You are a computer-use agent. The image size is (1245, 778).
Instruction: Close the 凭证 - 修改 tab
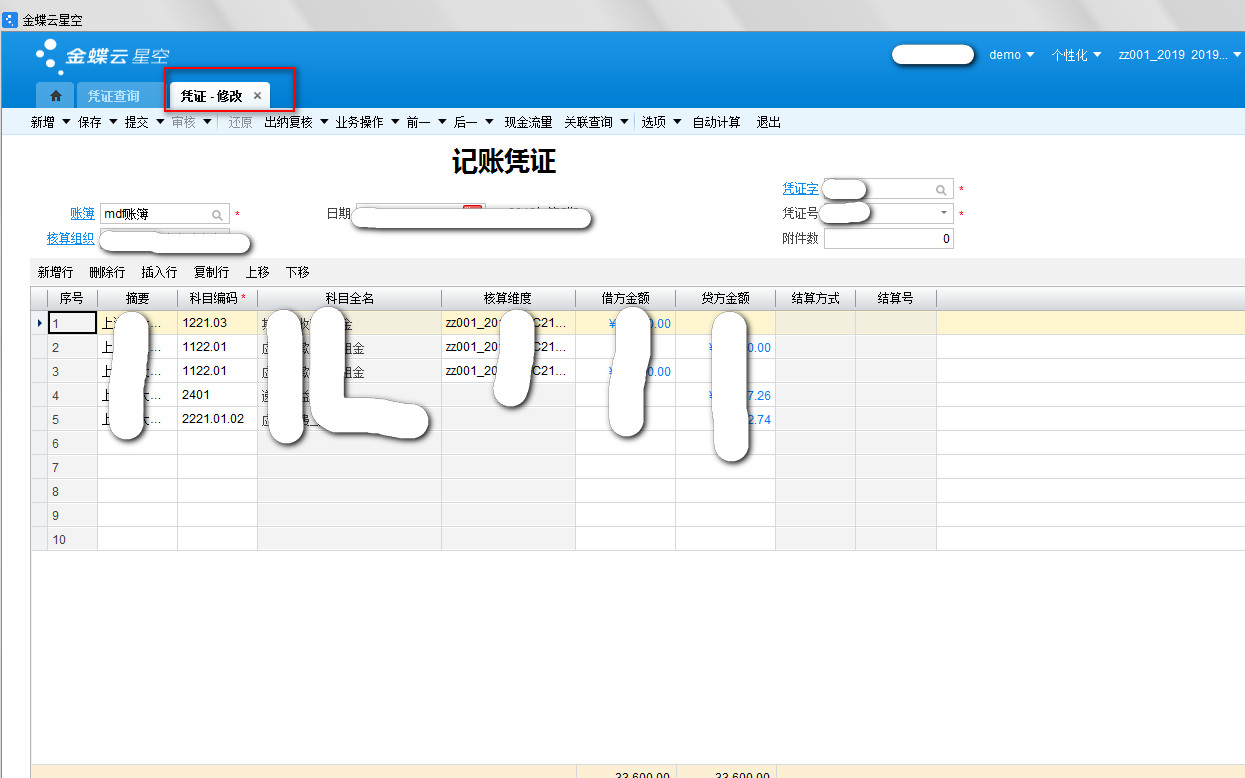pyautogui.click(x=257, y=96)
